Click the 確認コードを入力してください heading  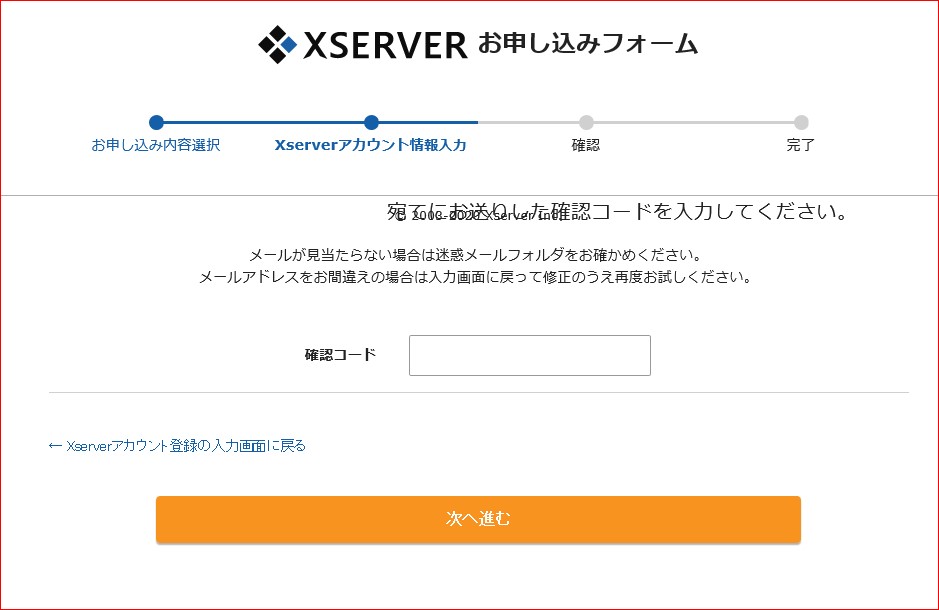coord(617,211)
